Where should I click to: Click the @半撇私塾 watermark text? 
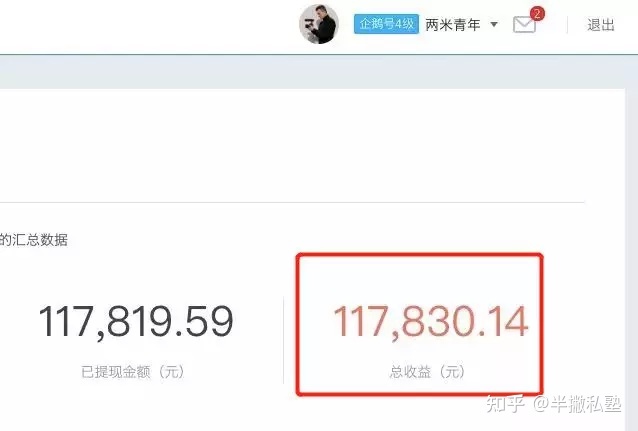pos(577,404)
